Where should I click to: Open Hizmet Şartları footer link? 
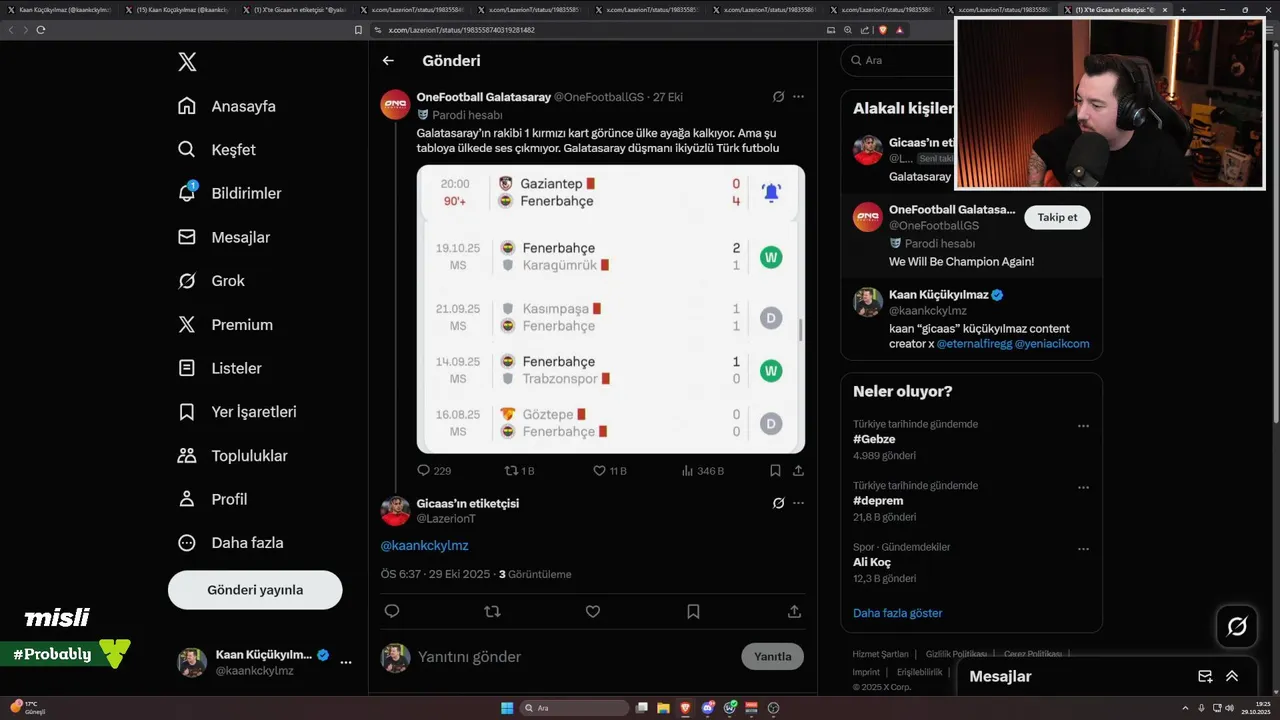point(880,654)
